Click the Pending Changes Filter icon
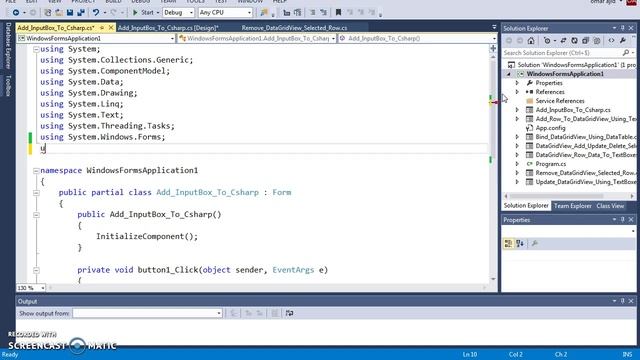This screenshot has width=640, height=360. 548,40
